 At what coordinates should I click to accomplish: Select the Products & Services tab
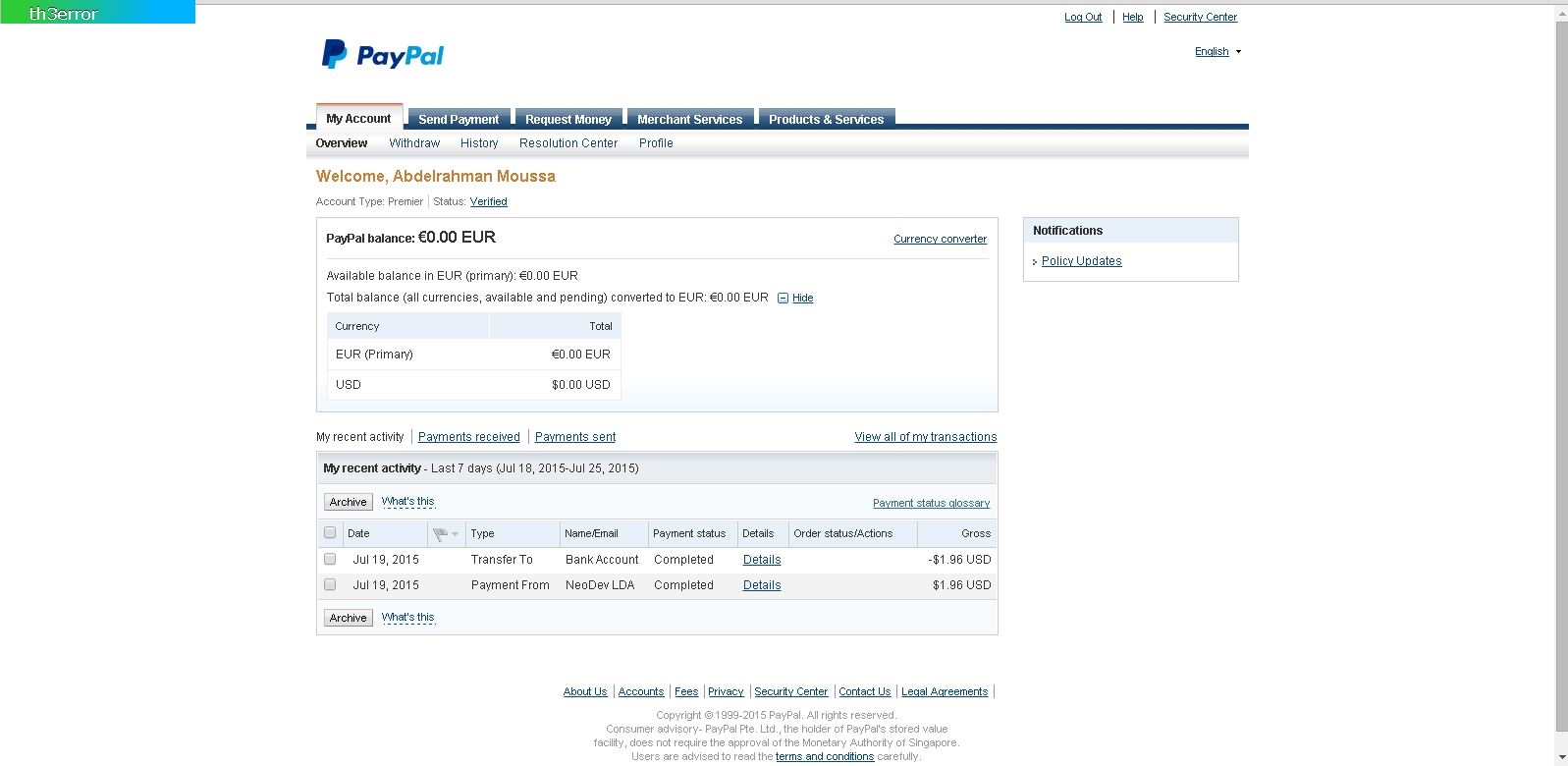pos(826,119)
